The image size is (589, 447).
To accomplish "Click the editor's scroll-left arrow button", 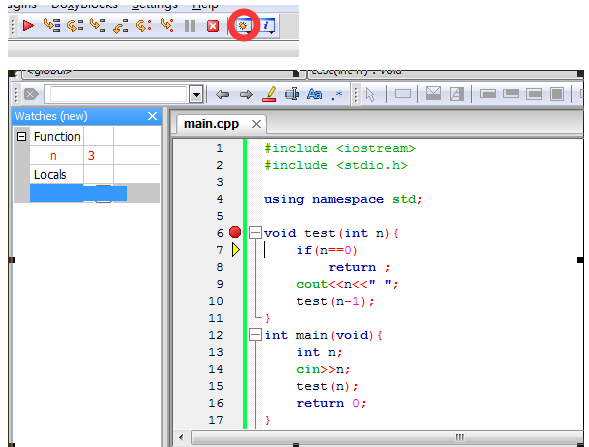I will pyautogui.click(x=181, y=437).
